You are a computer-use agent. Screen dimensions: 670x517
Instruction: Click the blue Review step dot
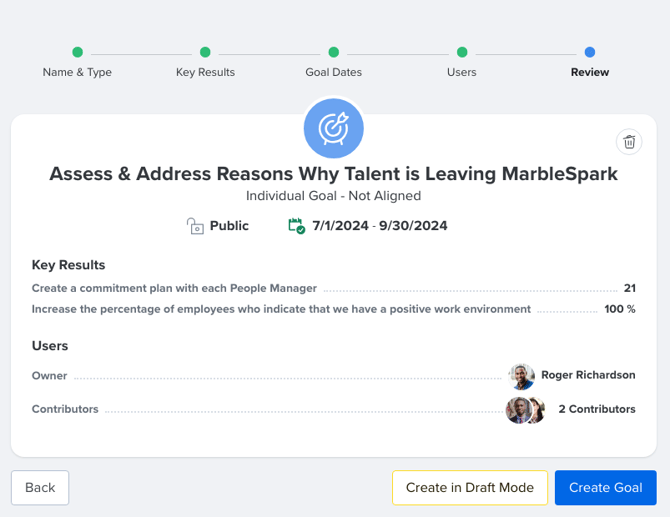point(590,52)
